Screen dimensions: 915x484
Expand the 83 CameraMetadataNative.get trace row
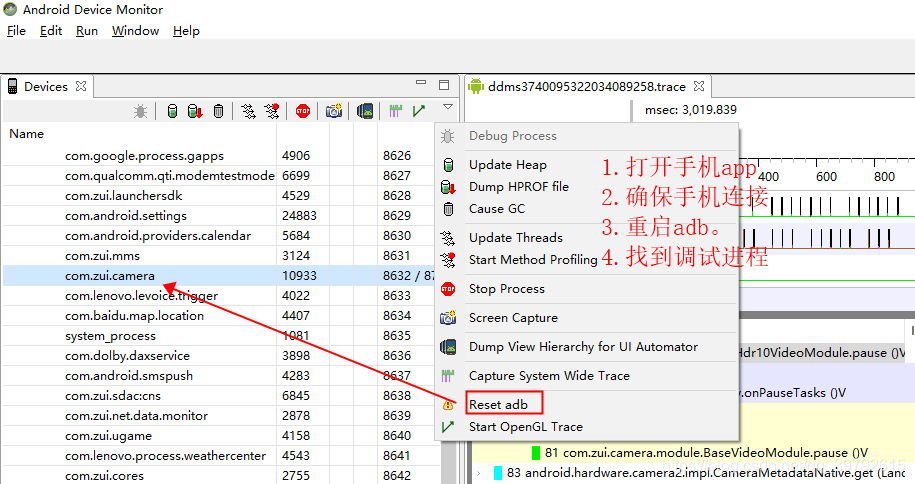479,473
